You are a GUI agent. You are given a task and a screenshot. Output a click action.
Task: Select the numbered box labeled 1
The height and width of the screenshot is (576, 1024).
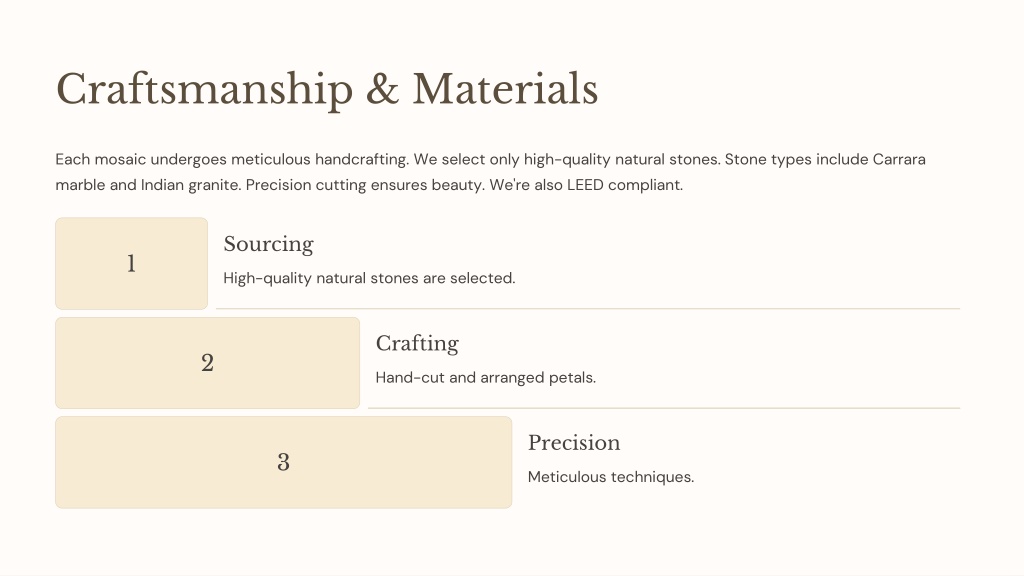pos(131,263)
